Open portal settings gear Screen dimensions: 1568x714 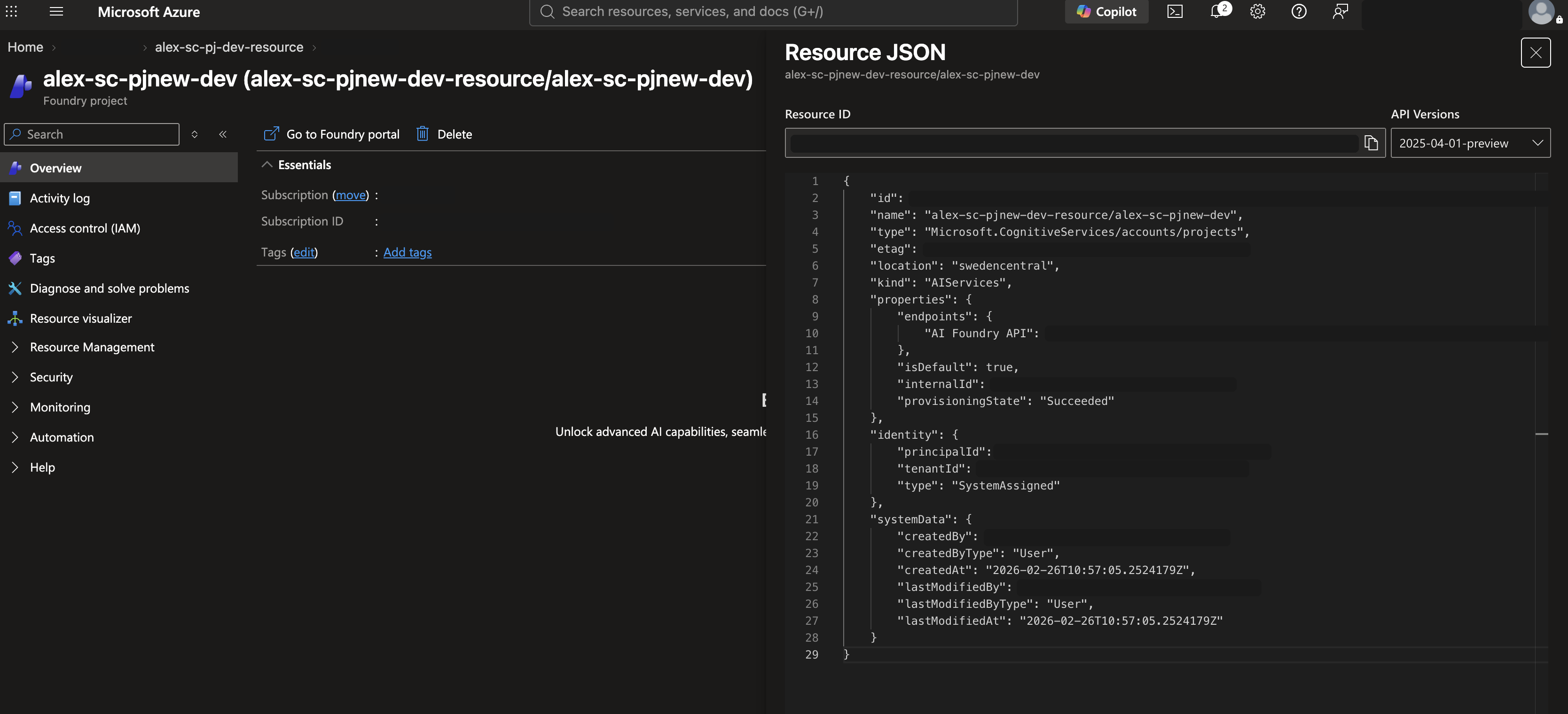click(x=1258, y=12)
